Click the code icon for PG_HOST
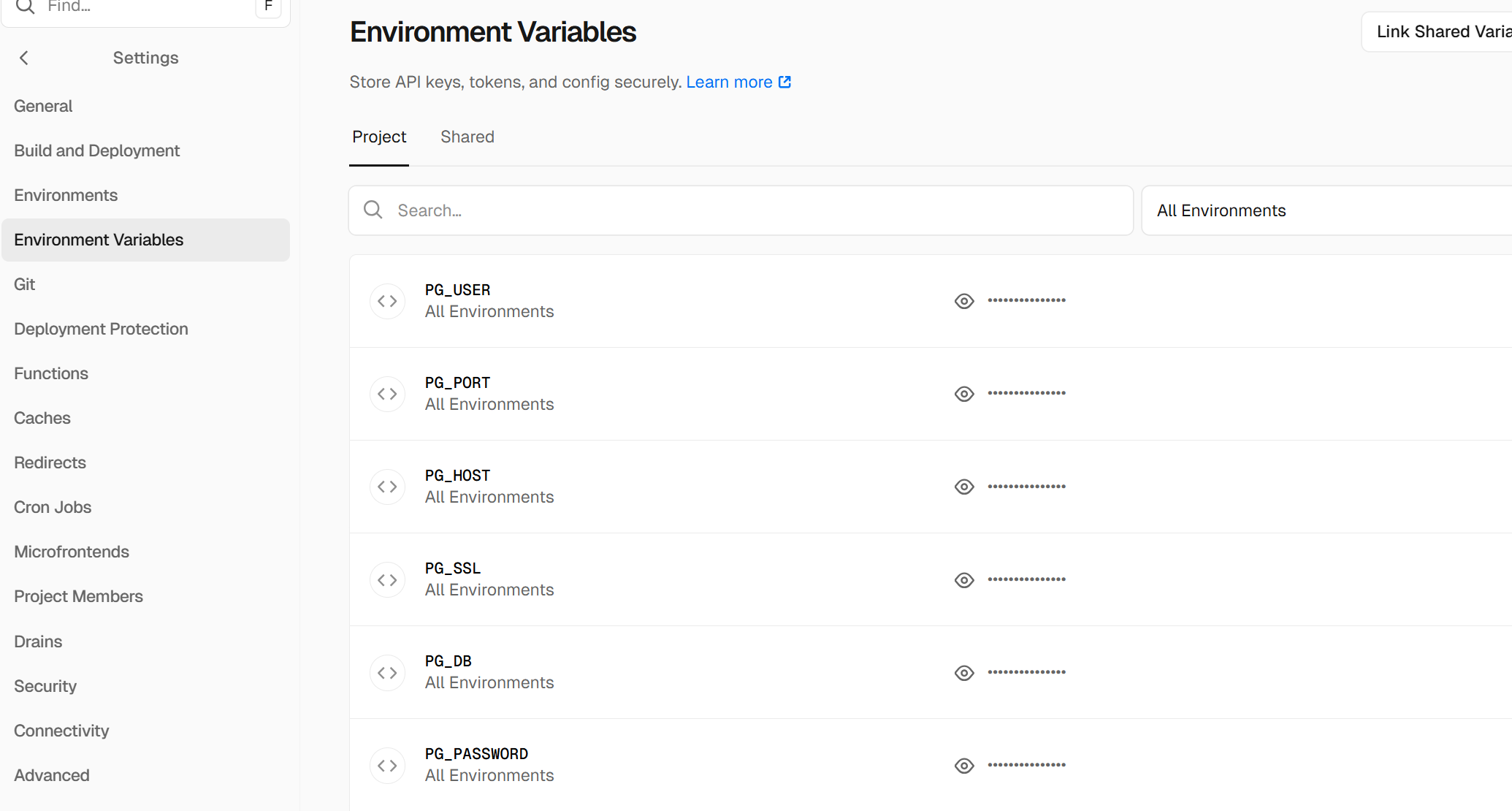This screenshot has width=1512, height=811. (387, 487)
